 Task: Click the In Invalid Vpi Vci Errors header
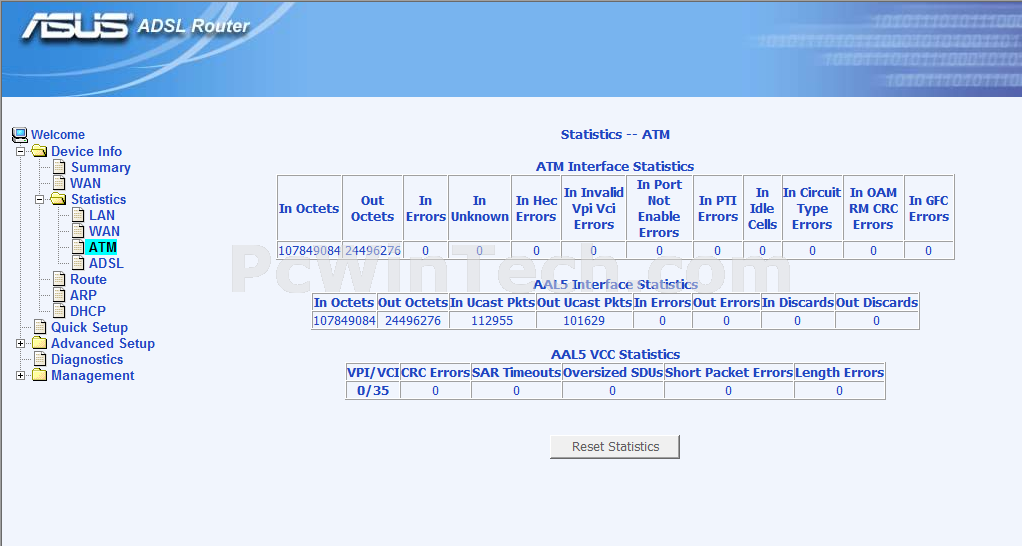click(x=594, y=208)
